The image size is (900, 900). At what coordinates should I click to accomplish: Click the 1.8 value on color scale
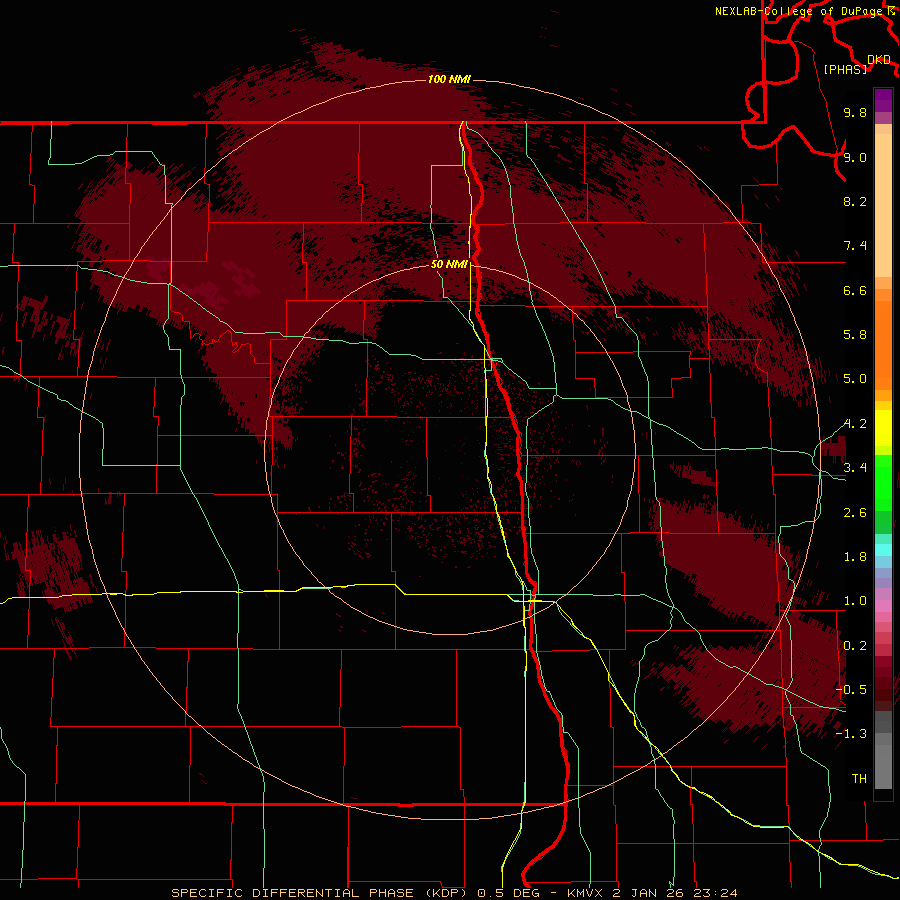pyautogui.click(x=855, y=557)
